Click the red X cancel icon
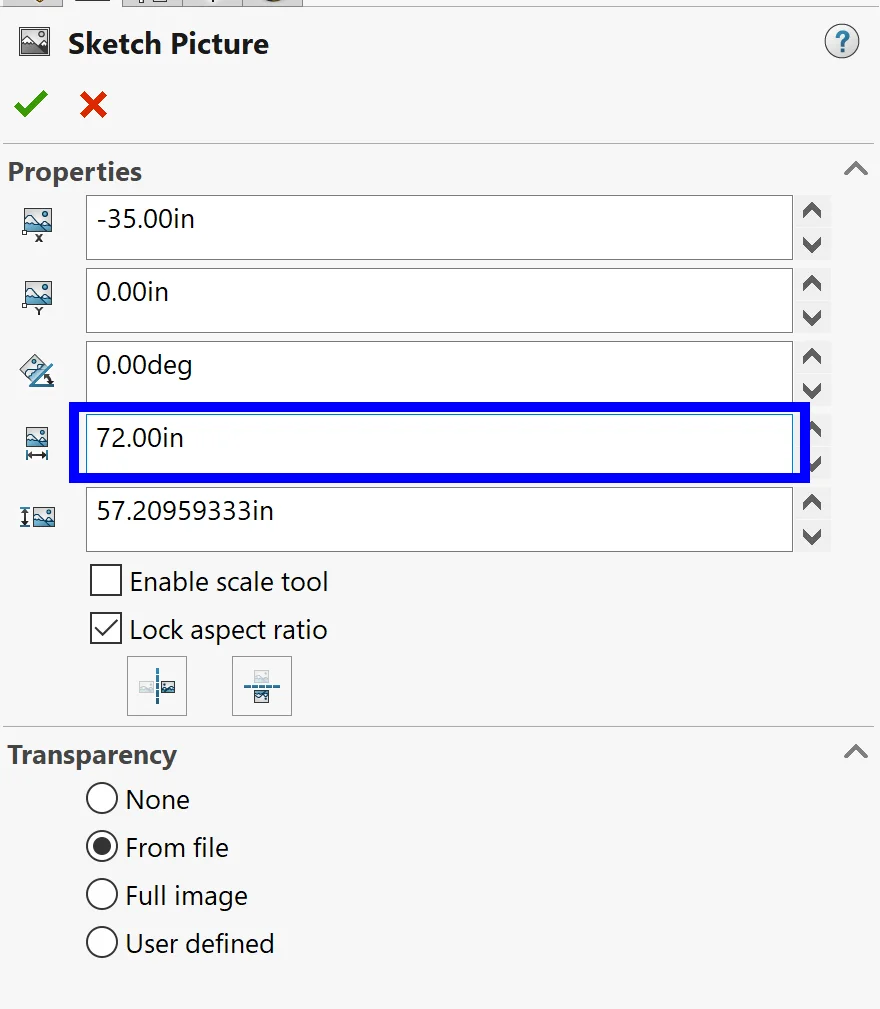 click(x=93, y=104)
